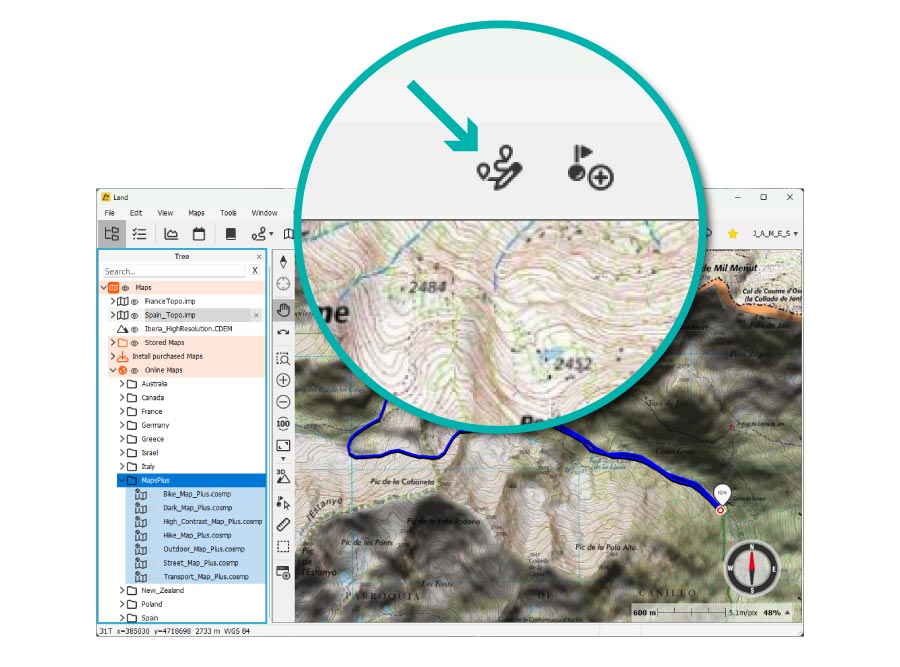Toggle the data tree panel toolbar icon
The width and height of the screenshot is (900, 667).
click(x=111, y=234)
